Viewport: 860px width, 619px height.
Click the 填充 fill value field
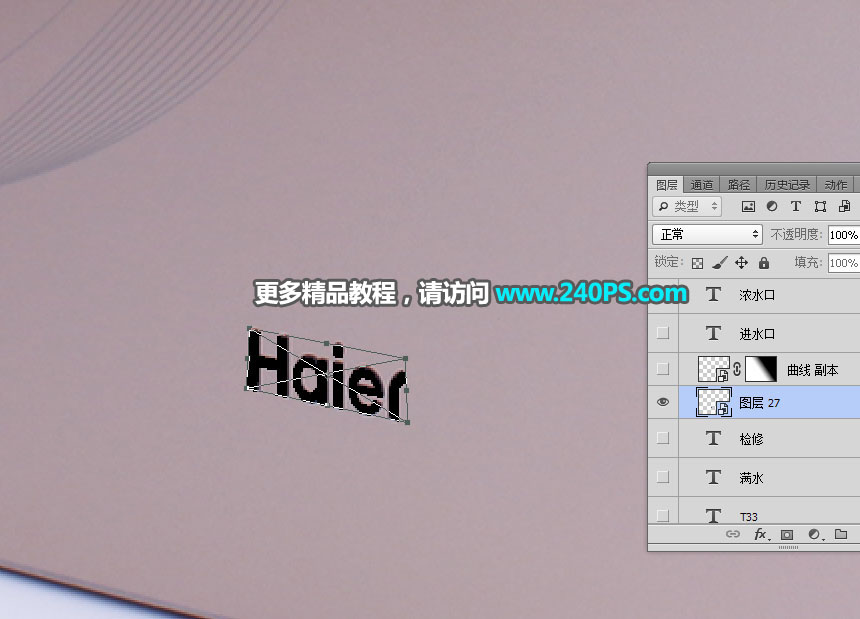pos(844,263)
